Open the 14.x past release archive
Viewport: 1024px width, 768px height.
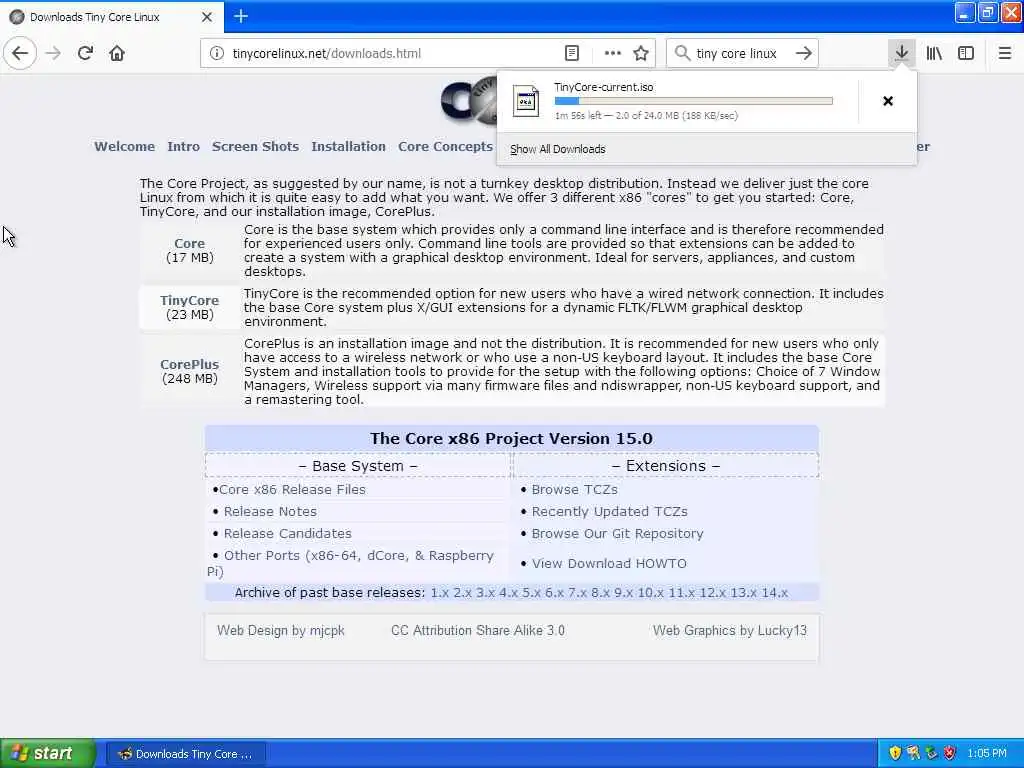pyautogui.click(x=775, y=593)
